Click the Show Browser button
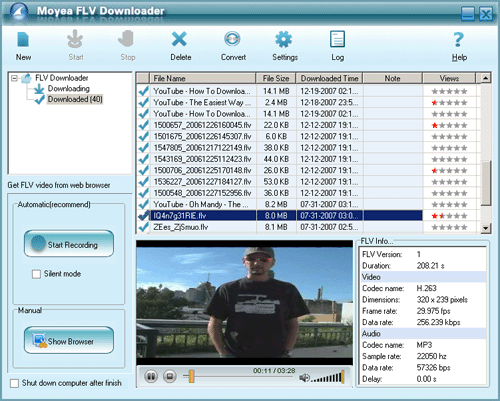The width and height of the screenshot is (500, 401). pyautogui.click(x=69, y=340)
